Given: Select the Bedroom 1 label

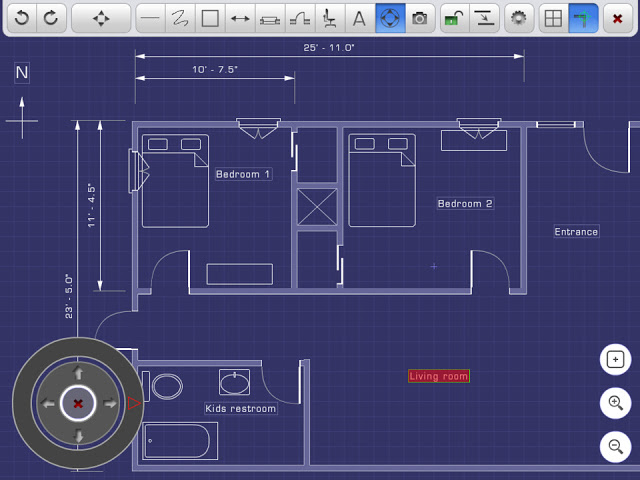Looking at the screenshot, I should point(243,174).
